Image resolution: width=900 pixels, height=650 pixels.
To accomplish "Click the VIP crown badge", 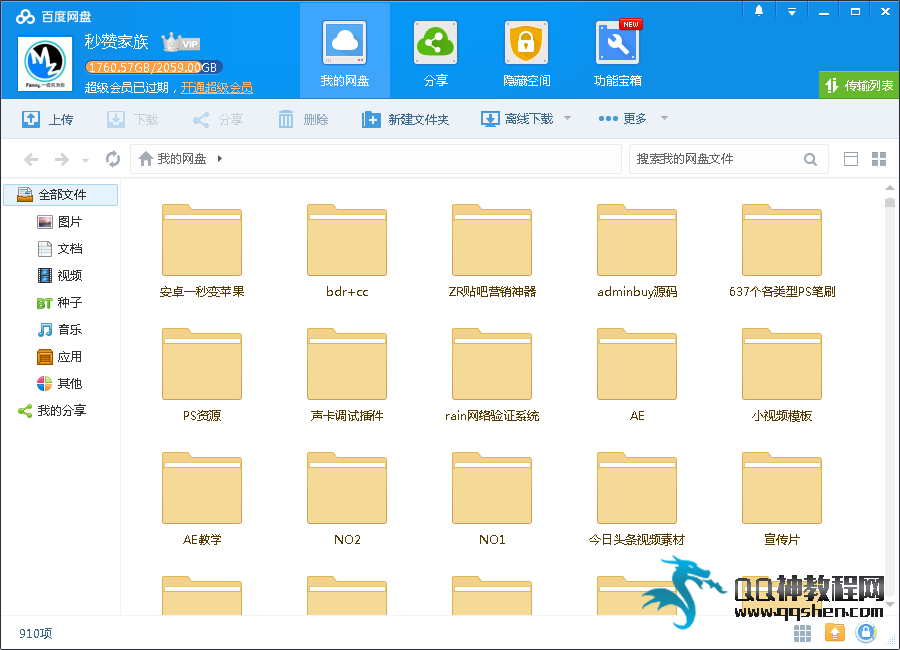I will (180, 42).
